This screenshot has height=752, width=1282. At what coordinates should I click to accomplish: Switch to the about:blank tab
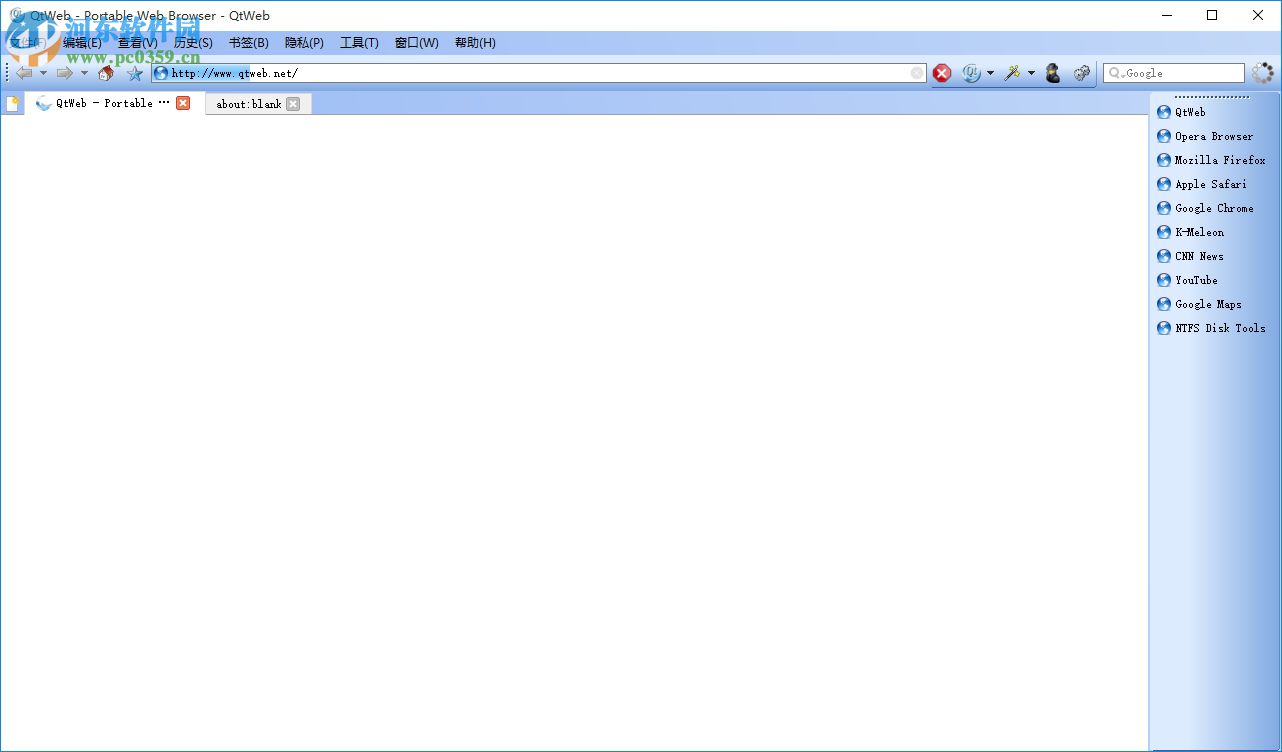pos(258,104)
